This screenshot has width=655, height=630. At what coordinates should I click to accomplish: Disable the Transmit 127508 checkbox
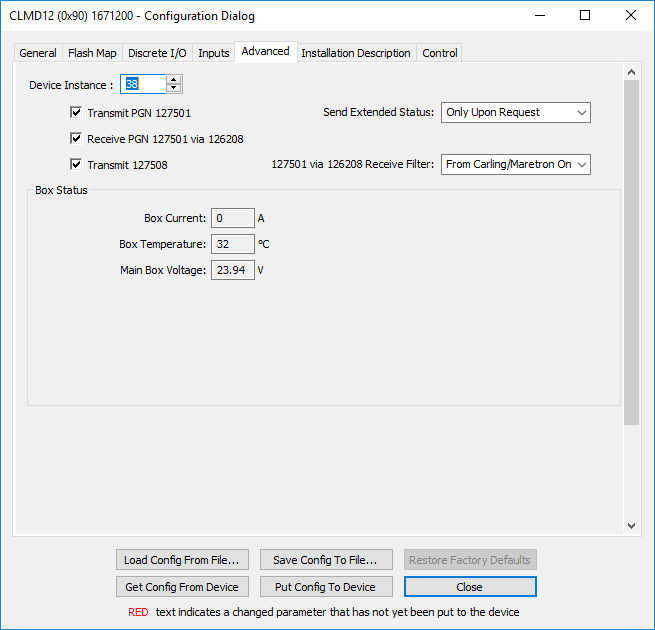(76, 165)
